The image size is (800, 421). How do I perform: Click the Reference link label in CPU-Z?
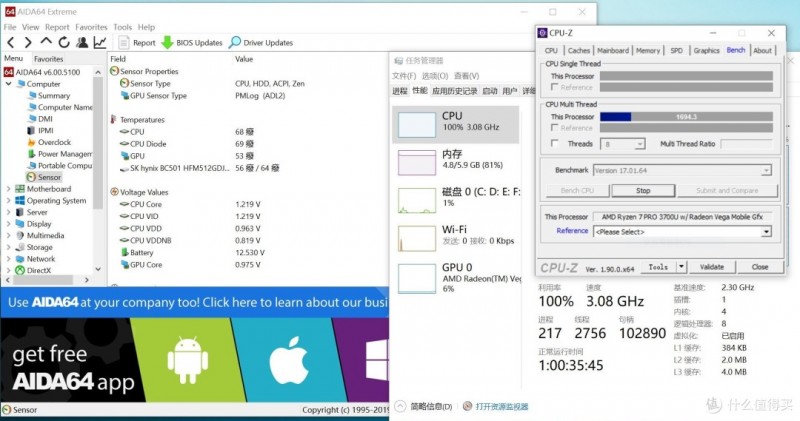pos(572,231)
